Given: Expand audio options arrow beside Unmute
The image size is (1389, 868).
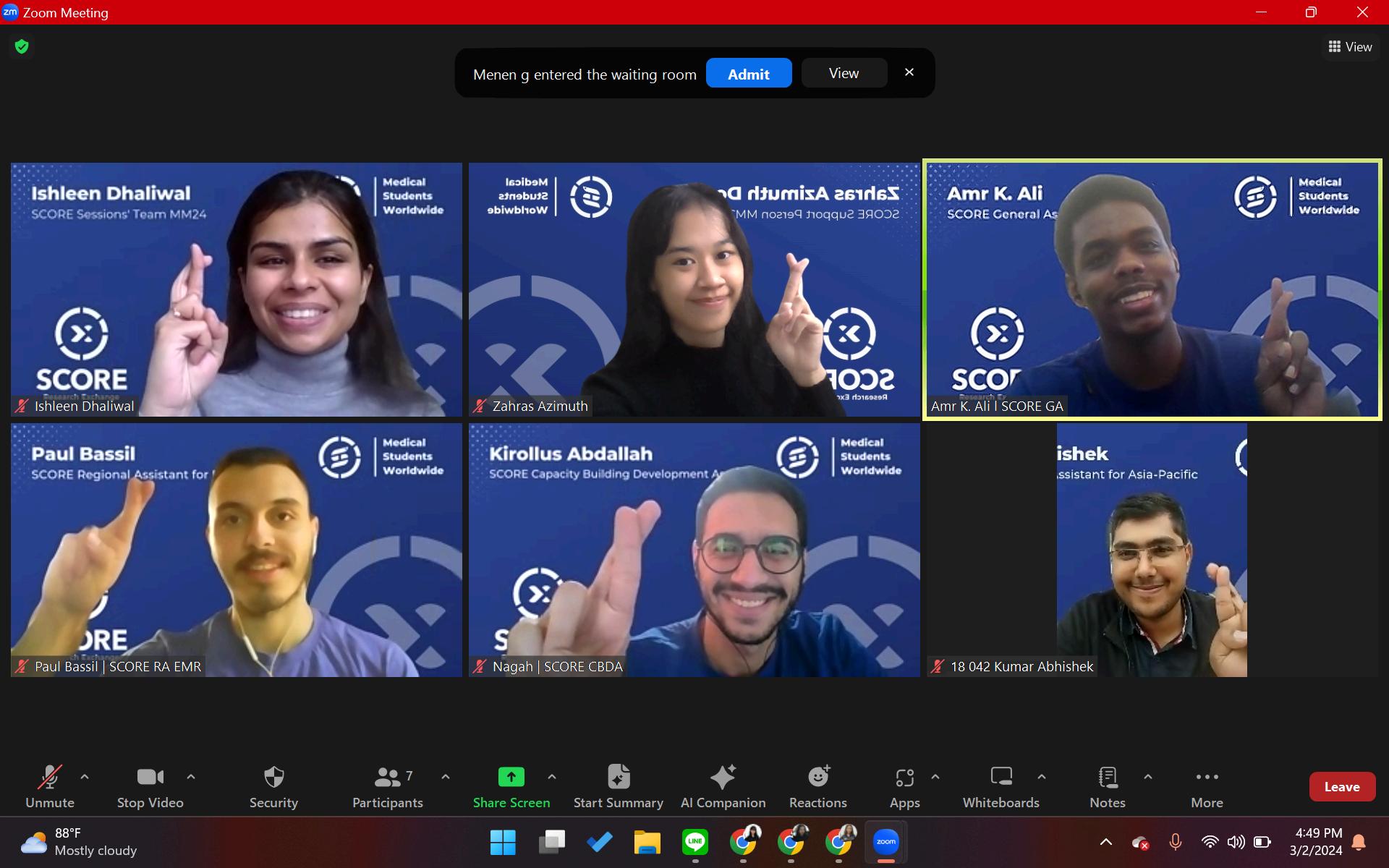Looking at the screenshot, I should point(85,777).
